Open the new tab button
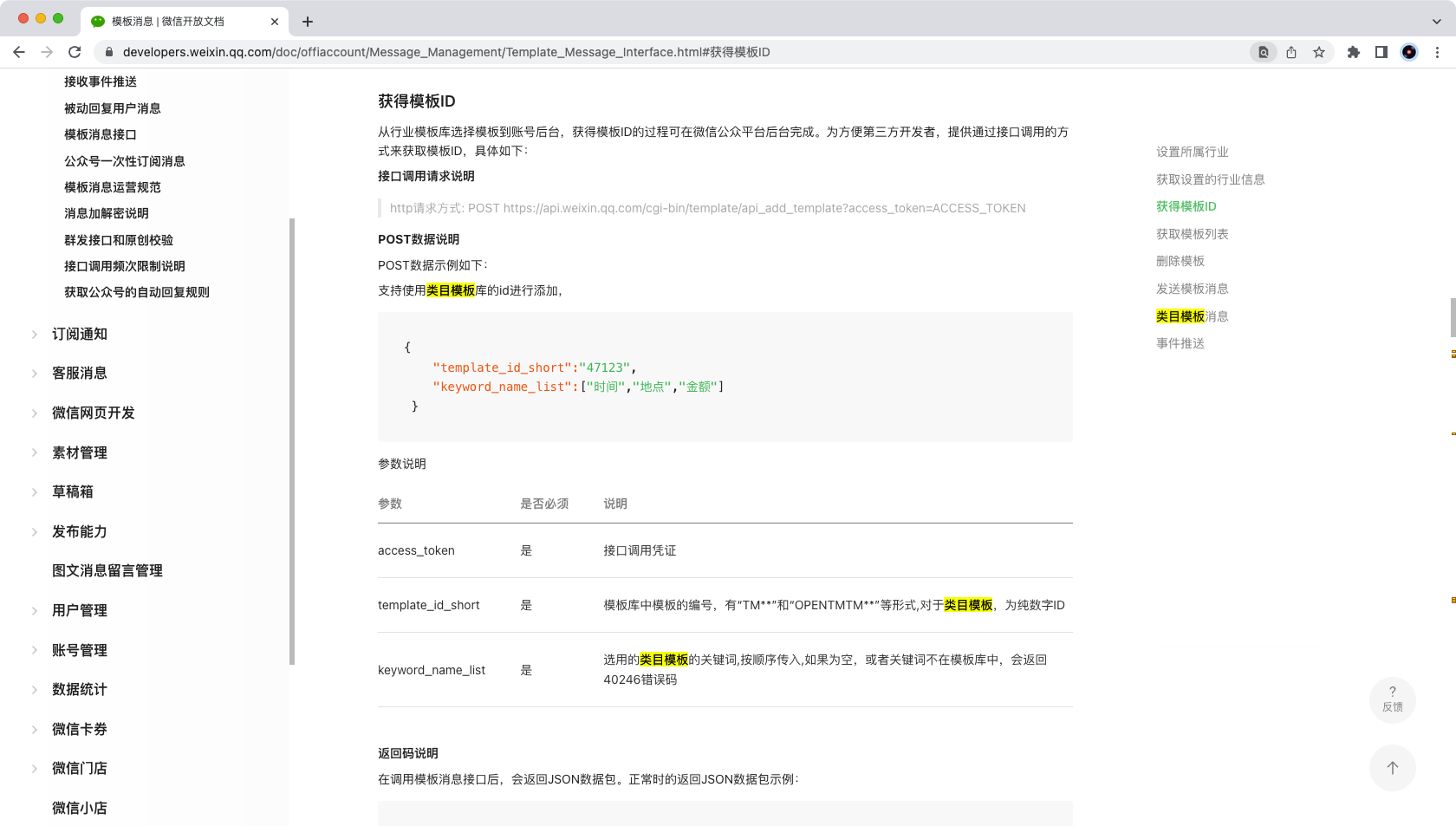This screenshot has width=1456, height=826. 308,22
